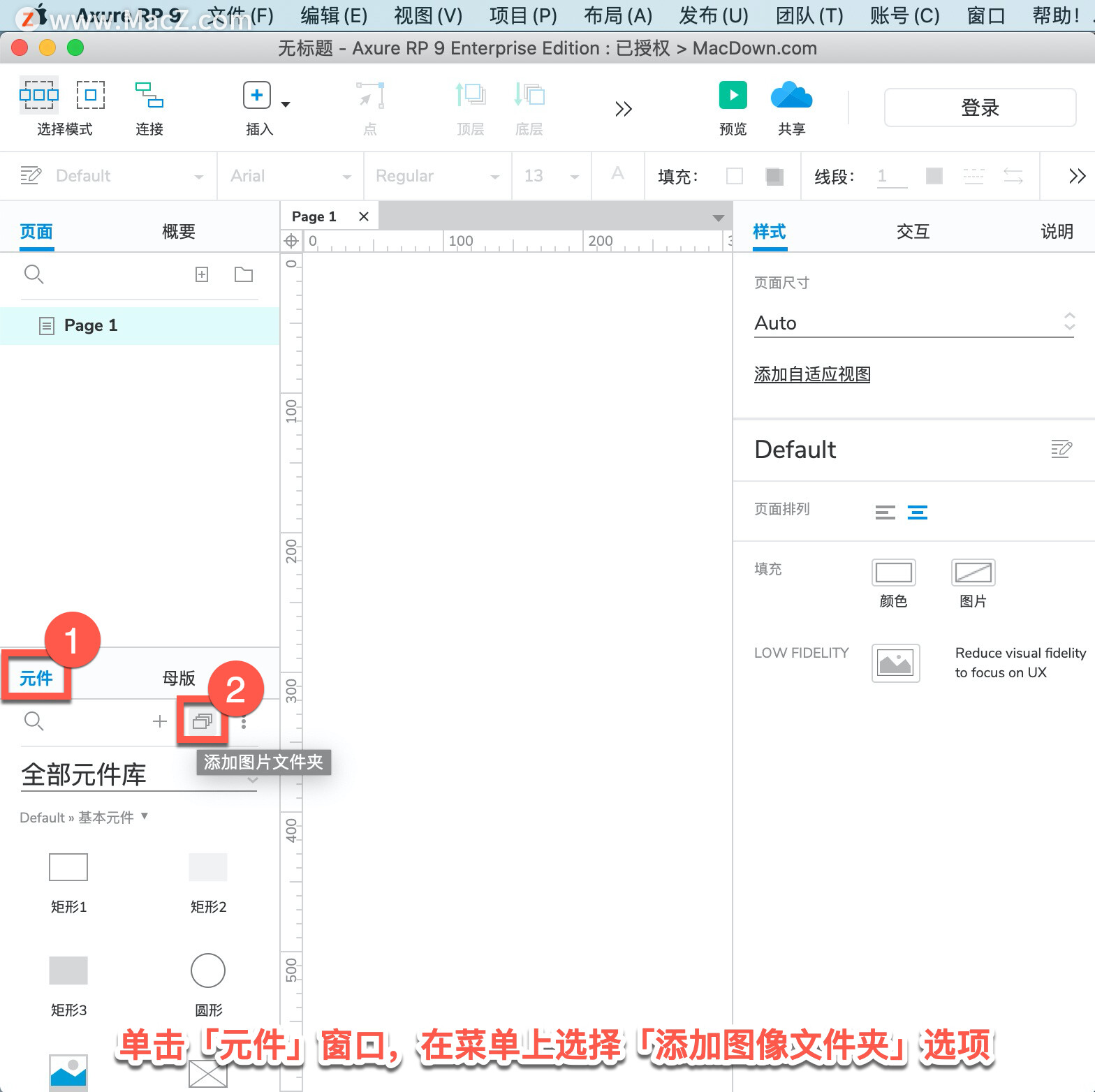The width and height of the screenshot is (1095, 1092).
Task: Click the login button
Action: click(x=980, y=108)
